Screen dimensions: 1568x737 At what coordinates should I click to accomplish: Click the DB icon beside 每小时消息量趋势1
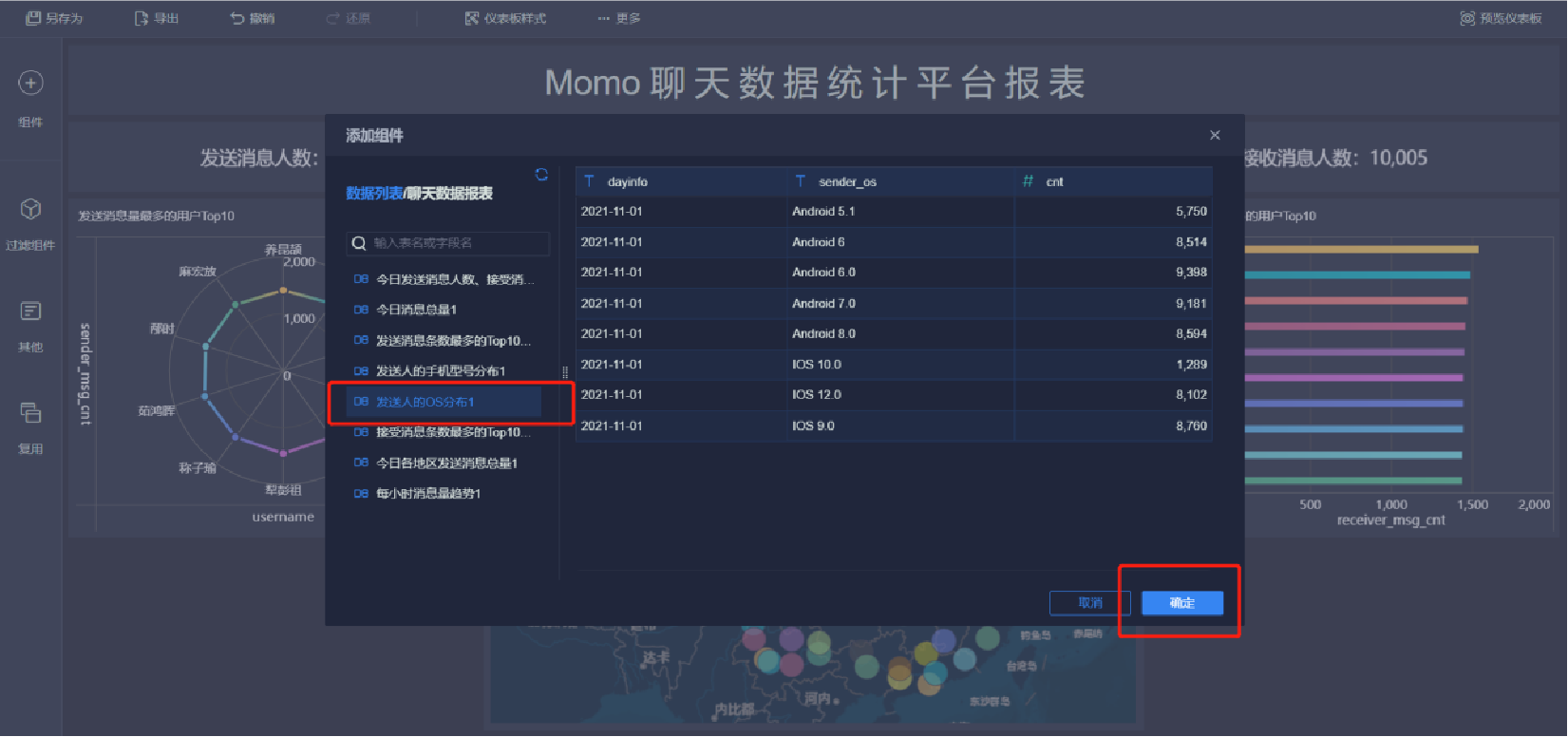(361, 494)
